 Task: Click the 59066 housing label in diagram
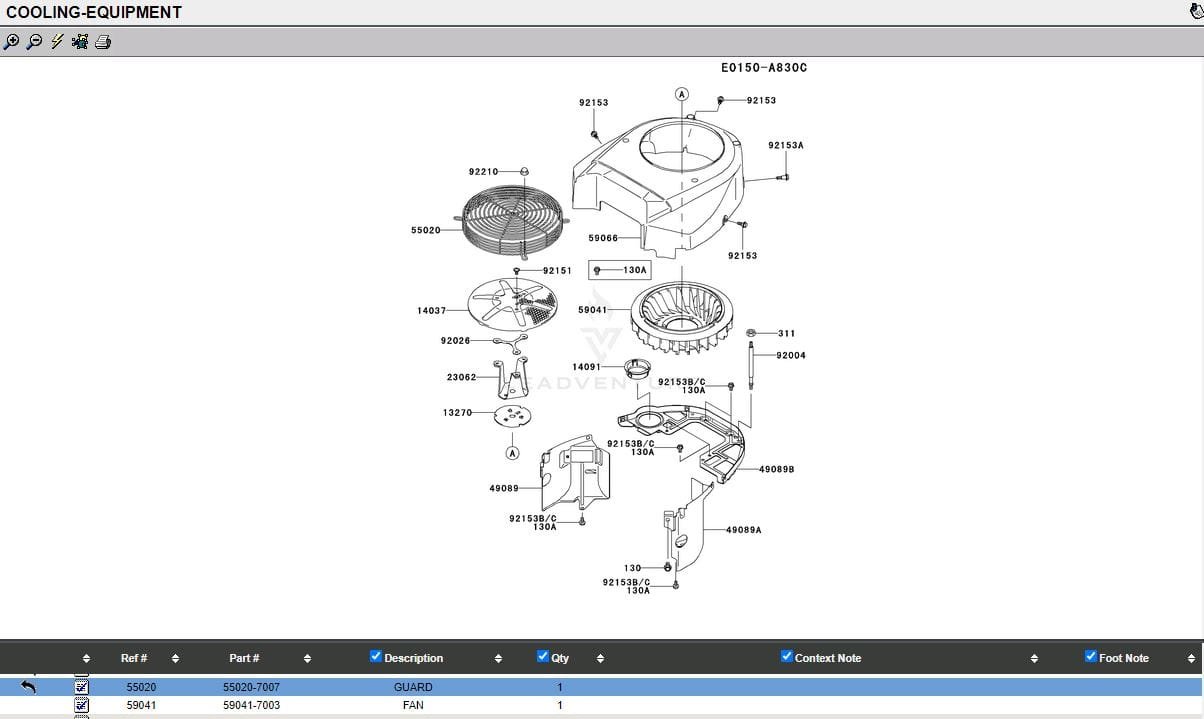coord(602,238)
